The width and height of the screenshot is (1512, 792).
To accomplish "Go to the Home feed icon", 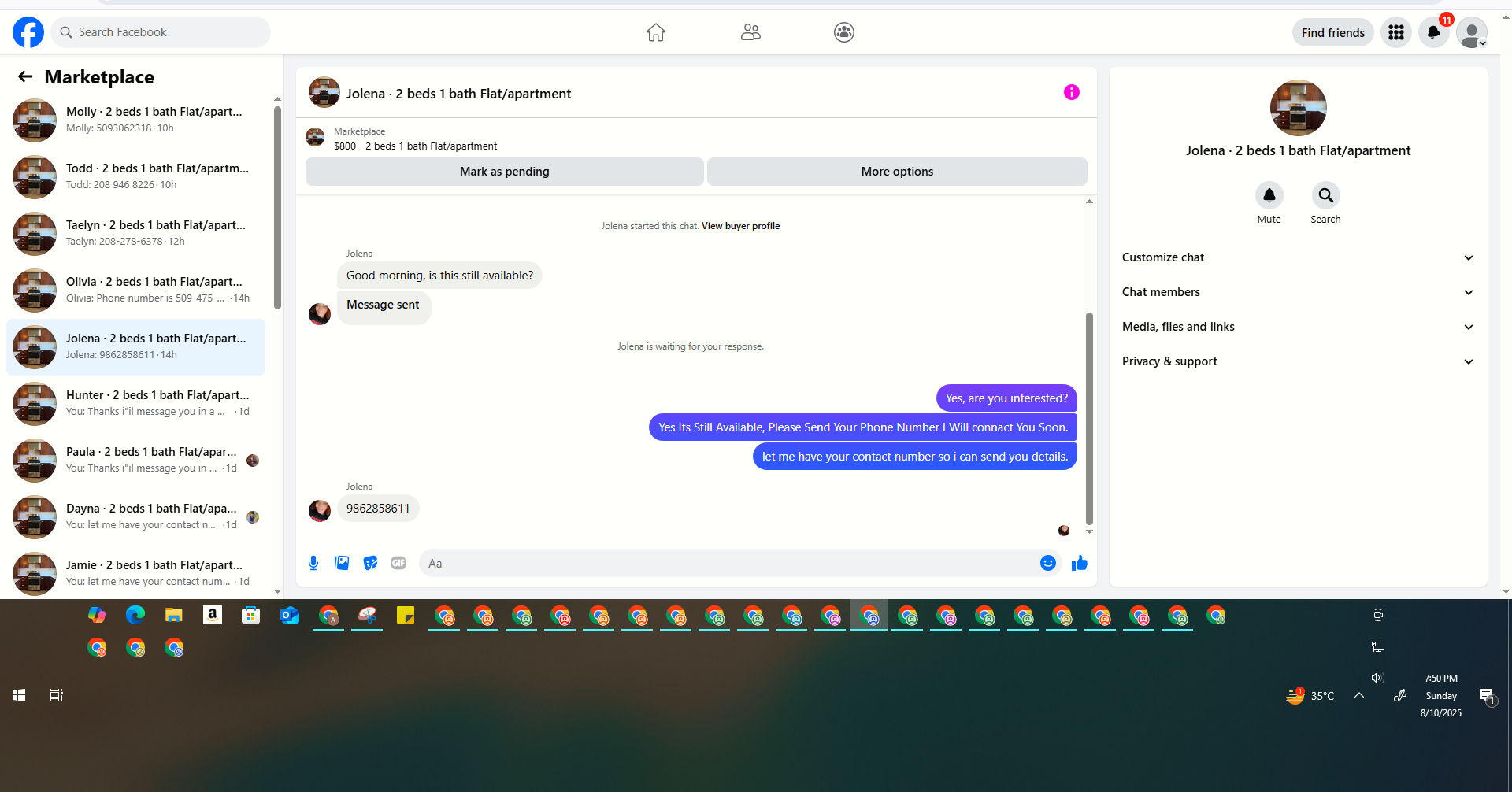I will 656,32.
